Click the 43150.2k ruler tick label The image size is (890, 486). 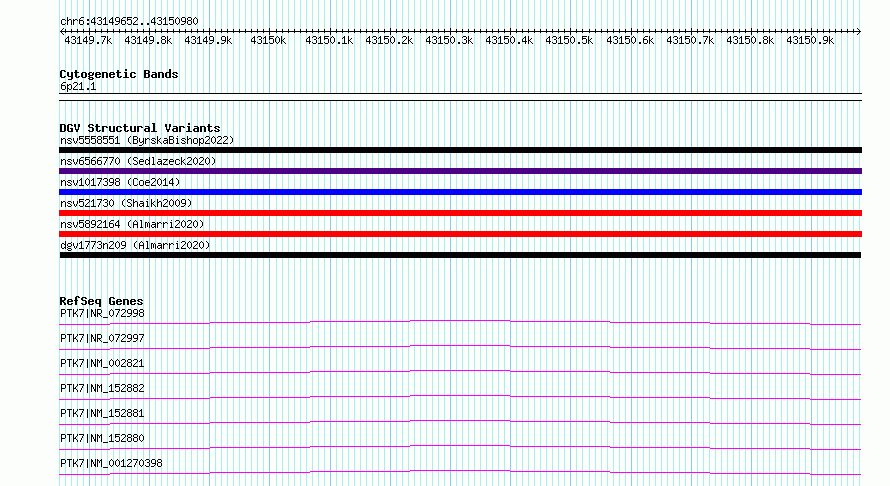(389, 40)
